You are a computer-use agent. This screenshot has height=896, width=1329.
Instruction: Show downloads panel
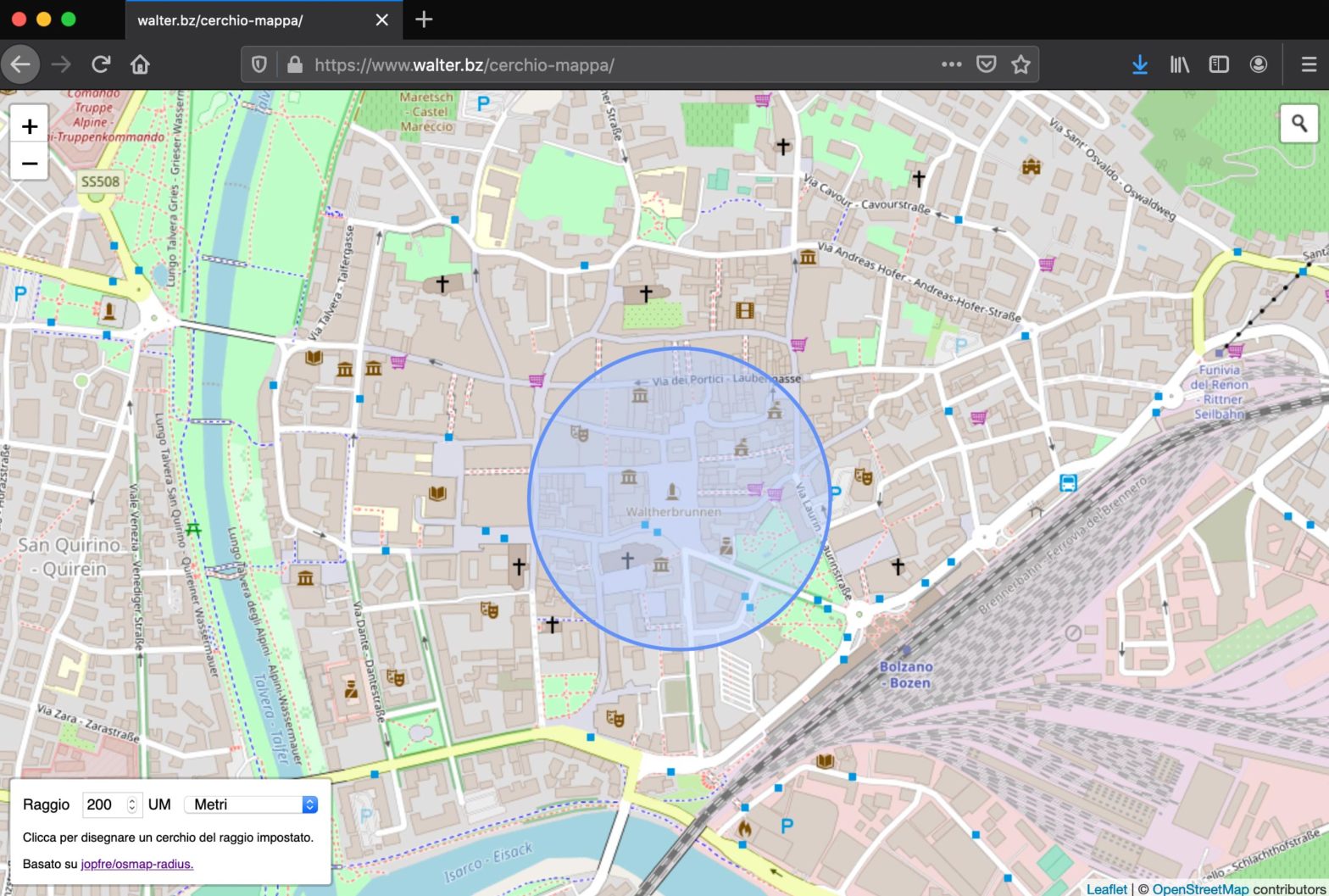[1140, 64]
